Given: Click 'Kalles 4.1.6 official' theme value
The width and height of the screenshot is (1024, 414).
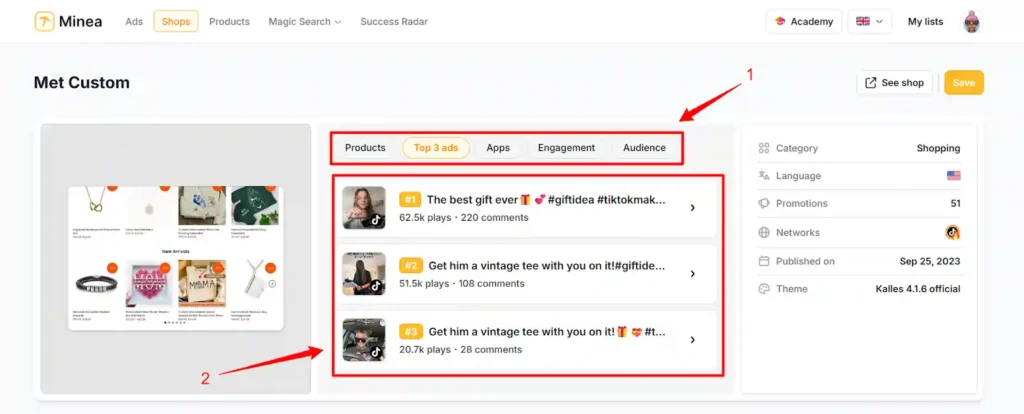Looking at the screenshot, I should tap(918, 289).
